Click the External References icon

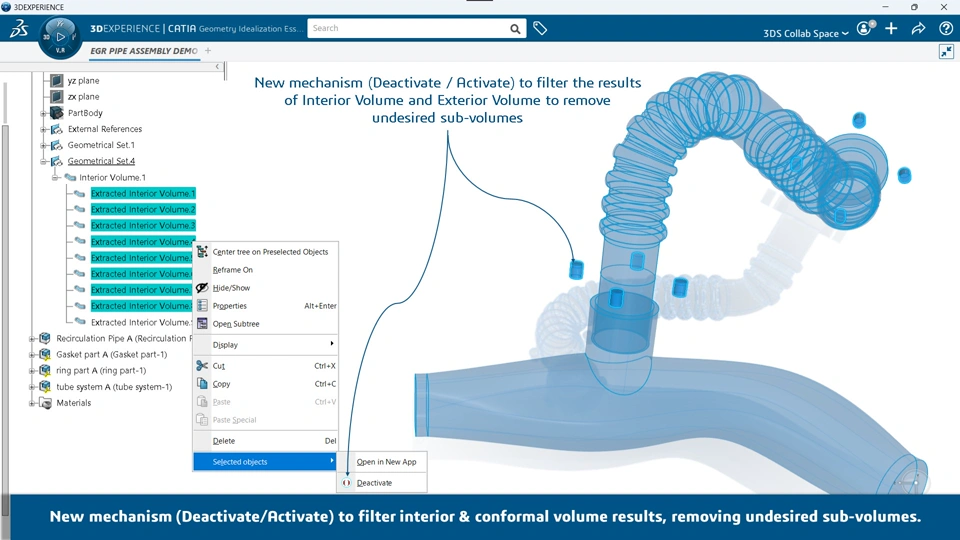[x=56, y=129]
